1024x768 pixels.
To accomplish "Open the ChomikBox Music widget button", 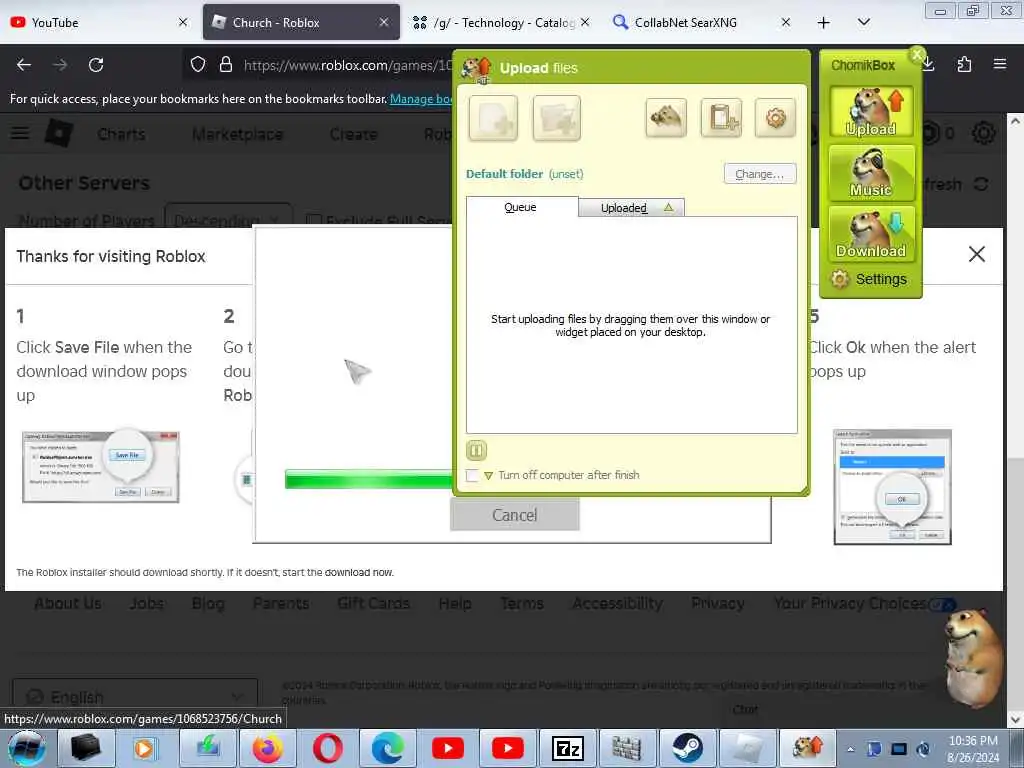I will (x=871, y=173).
